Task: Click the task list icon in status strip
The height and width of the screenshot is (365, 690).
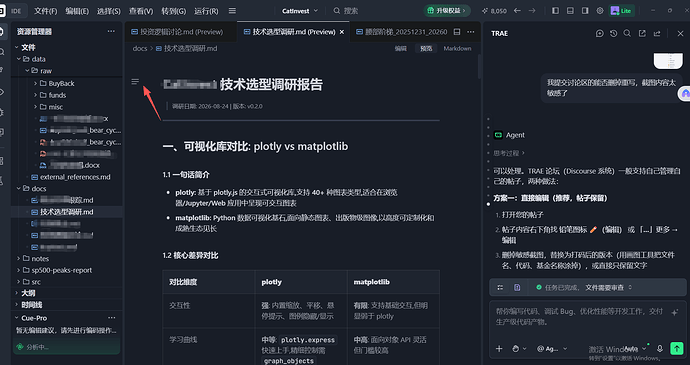Action: click(x=500, y=288)
